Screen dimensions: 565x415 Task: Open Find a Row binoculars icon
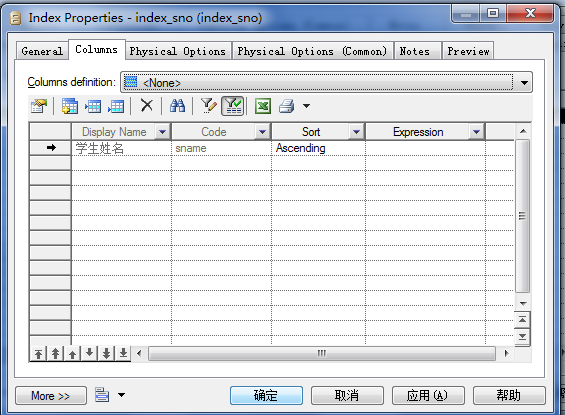pyautogui.click(x=177, y=106)
